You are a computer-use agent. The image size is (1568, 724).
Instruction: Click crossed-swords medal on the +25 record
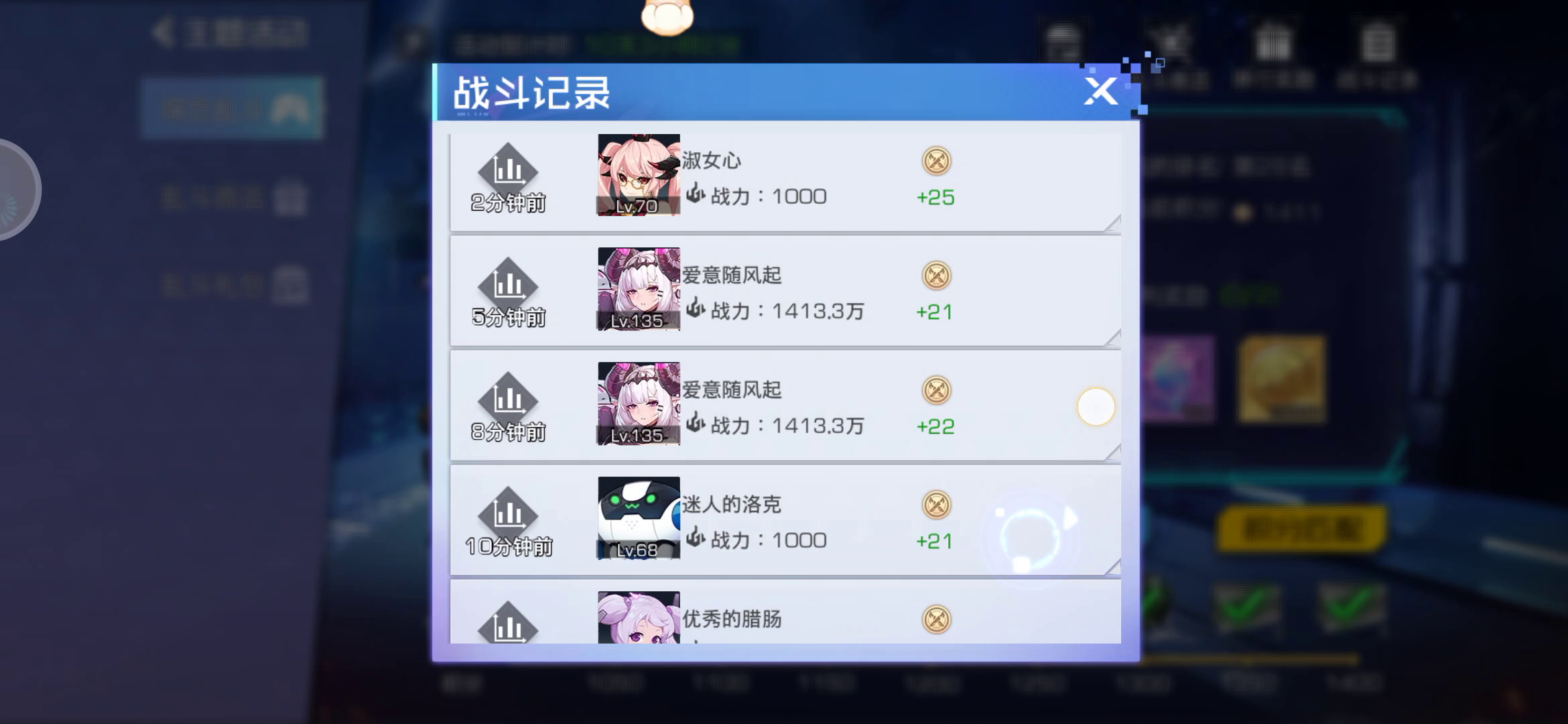[937, 161]
